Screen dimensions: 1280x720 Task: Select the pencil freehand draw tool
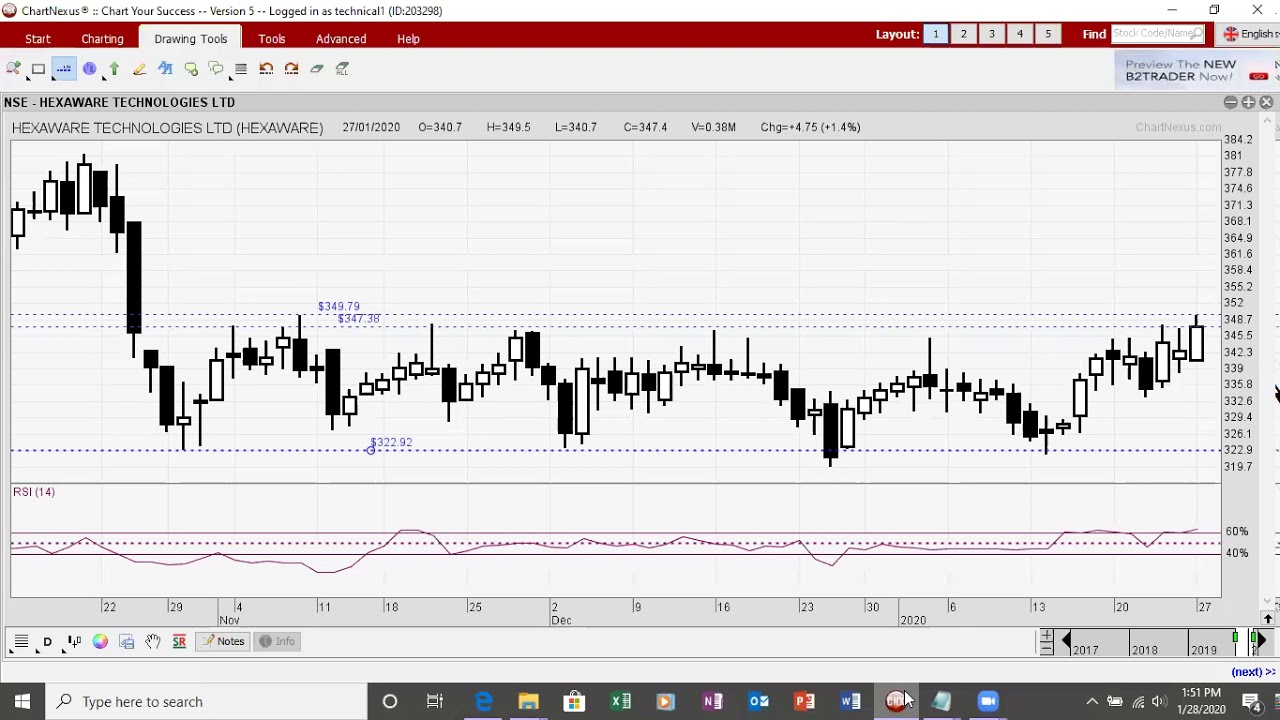point(140,69)
